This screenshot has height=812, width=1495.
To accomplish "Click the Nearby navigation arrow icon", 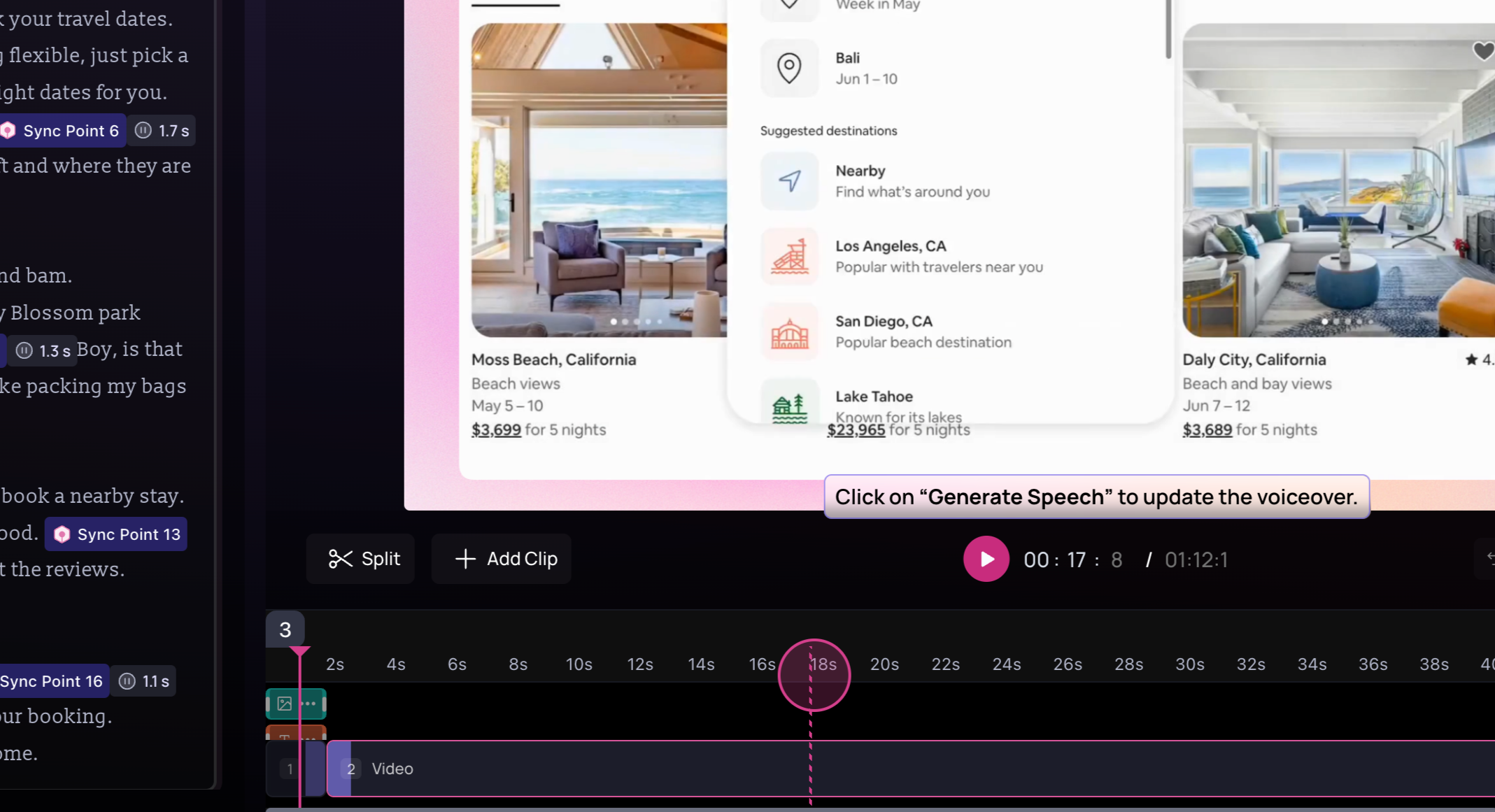I will click(x=790, y=181).
